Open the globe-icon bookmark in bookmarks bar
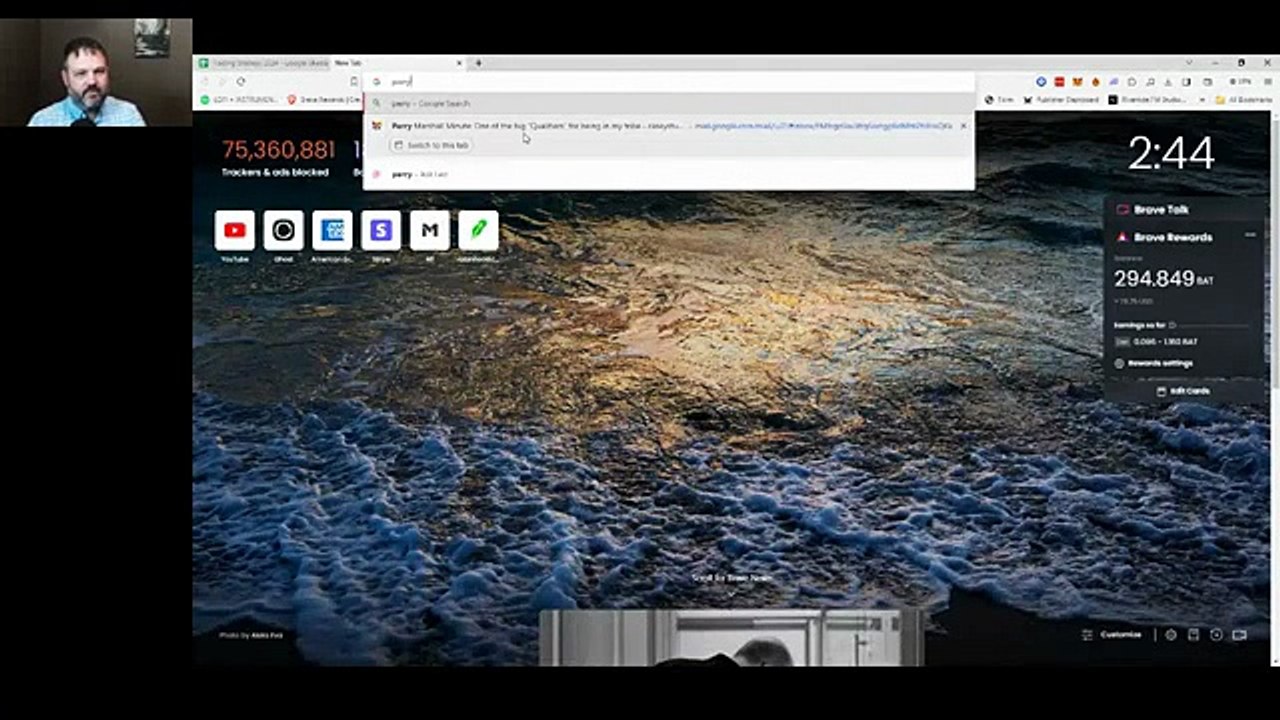 999,100
